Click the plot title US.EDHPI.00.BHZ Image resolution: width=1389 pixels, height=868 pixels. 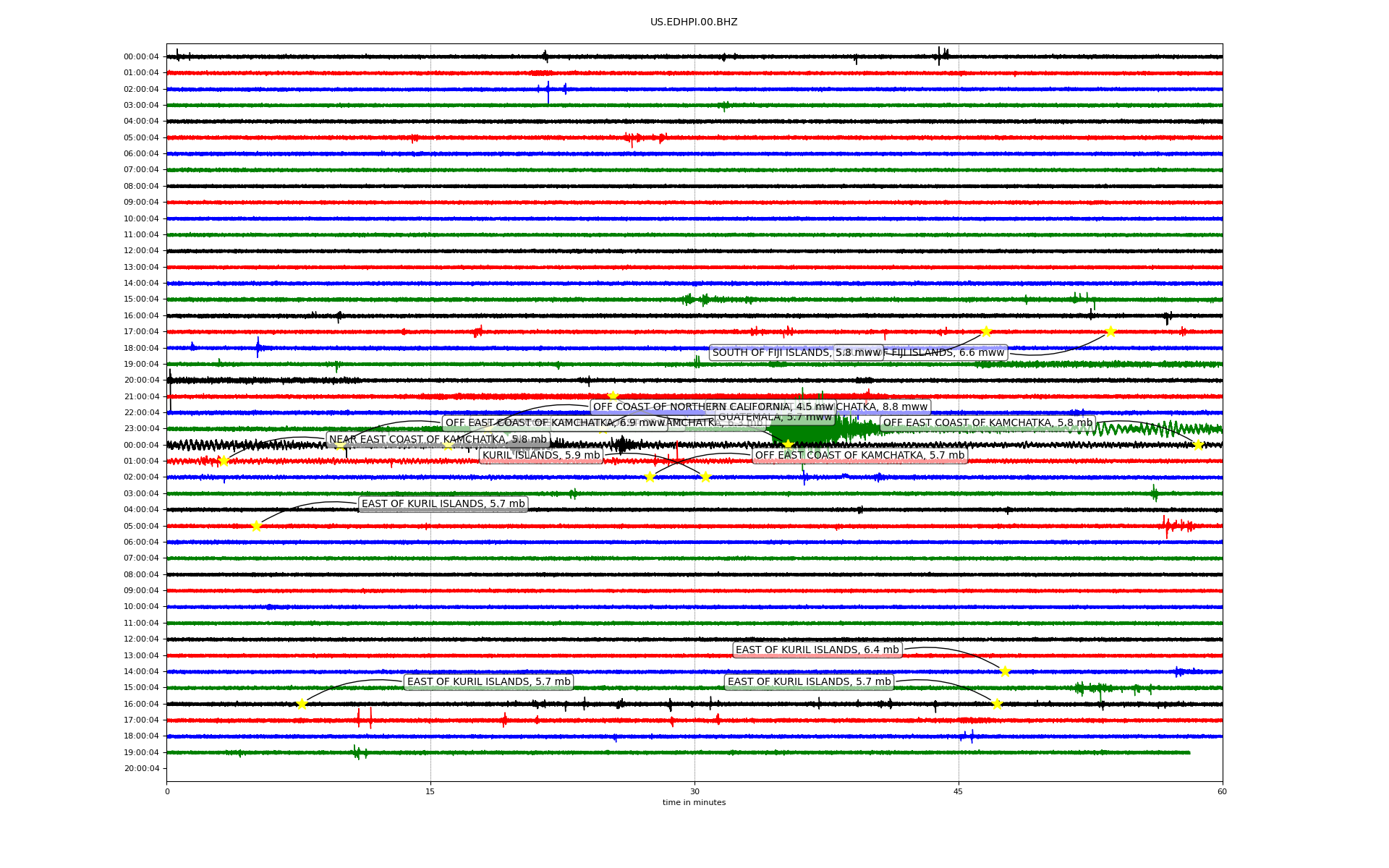(x=694, y=22)
